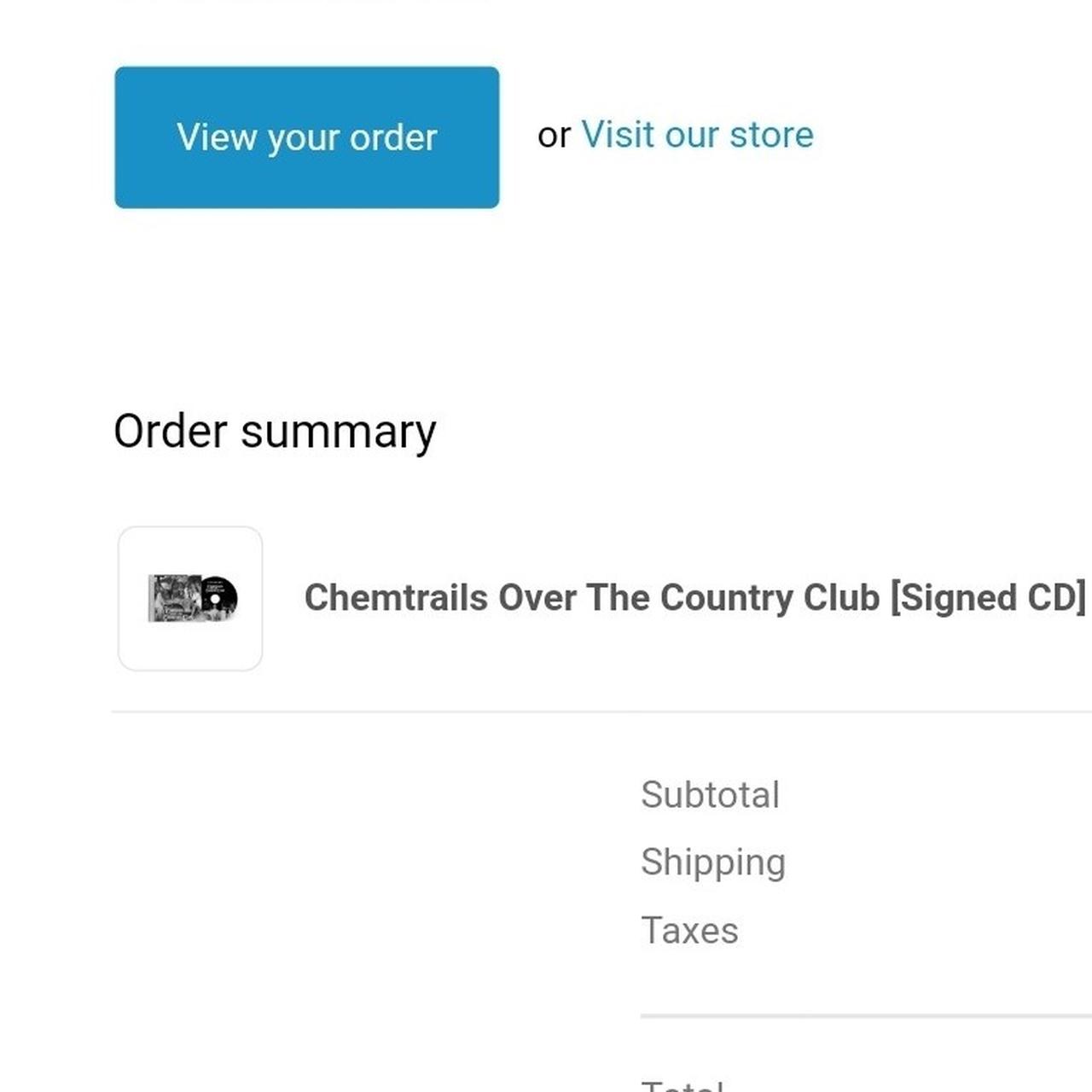Click the Subtotal label
The image size is (1092, 1092).
[x=711, y=793]
